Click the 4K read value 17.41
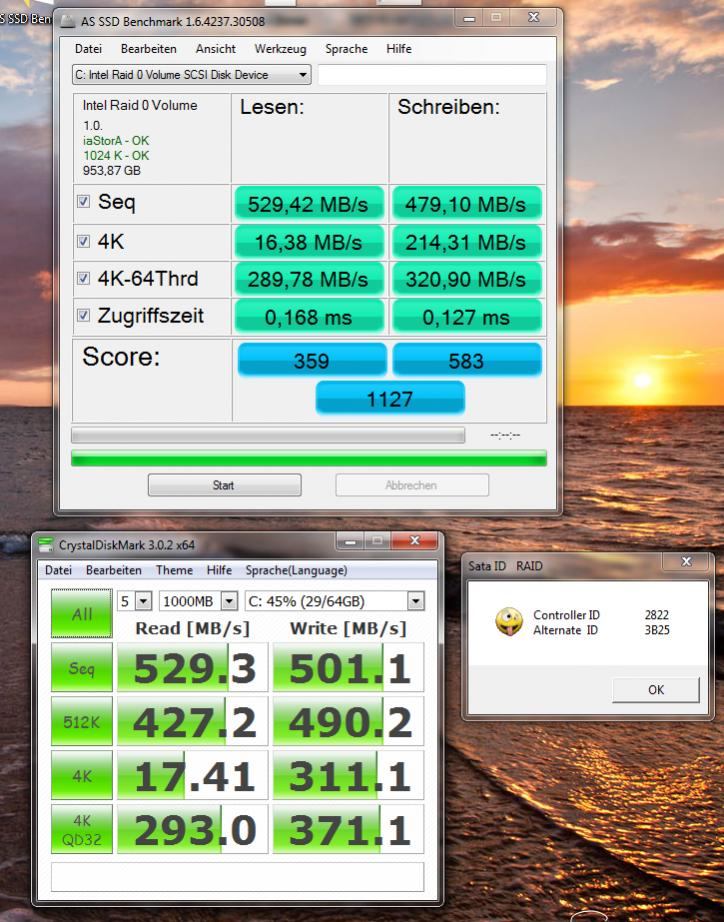724x922 pixels. [x=192, y=776]
